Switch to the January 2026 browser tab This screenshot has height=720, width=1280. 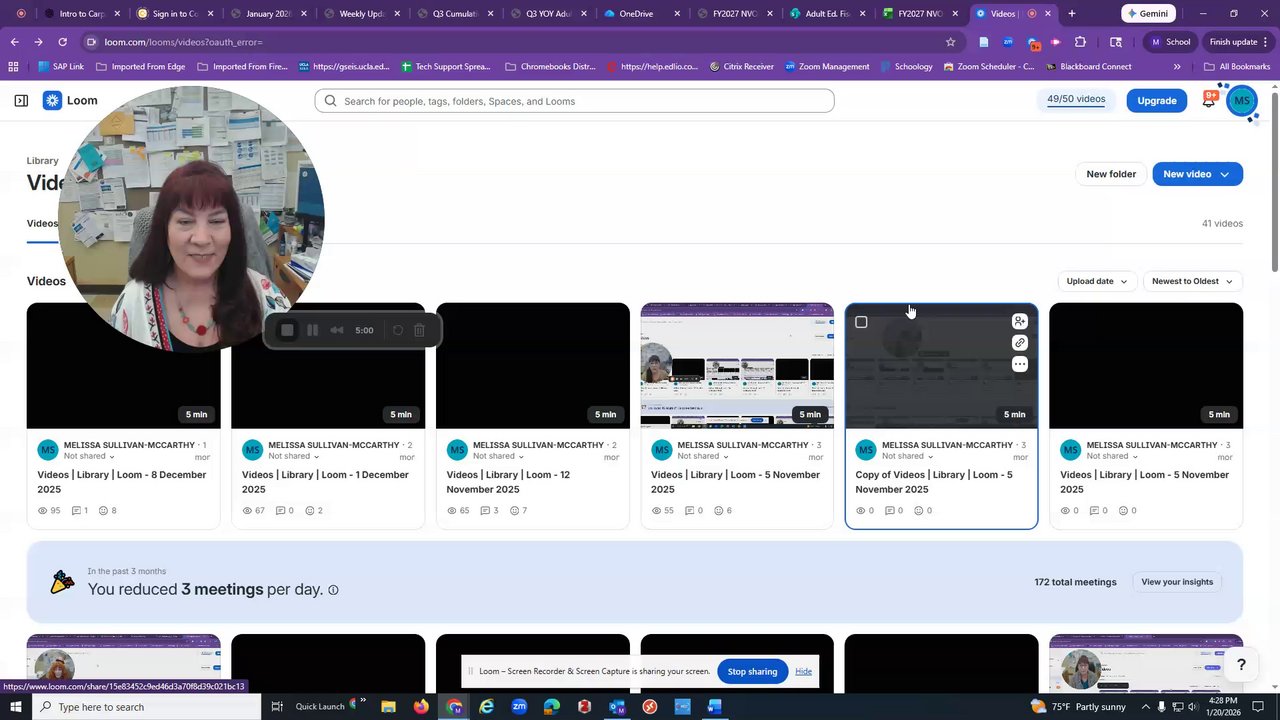pos(267,14)
